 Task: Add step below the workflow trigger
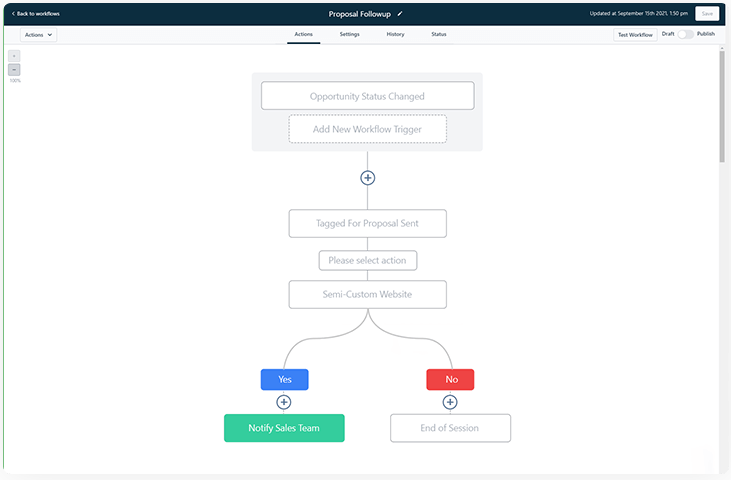click(367, 178)
